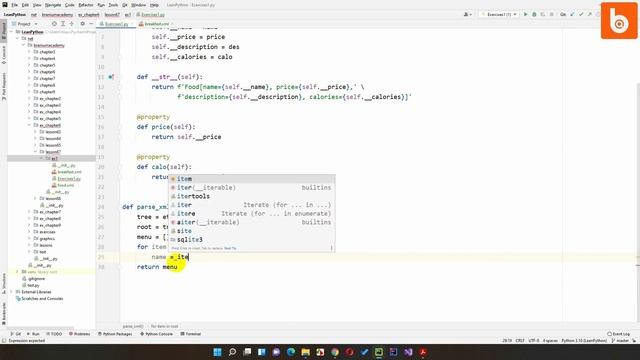This screenshot has width=640, height=360.
Task: Open the user account icon in the toolbar
Action: coord(467,14)
